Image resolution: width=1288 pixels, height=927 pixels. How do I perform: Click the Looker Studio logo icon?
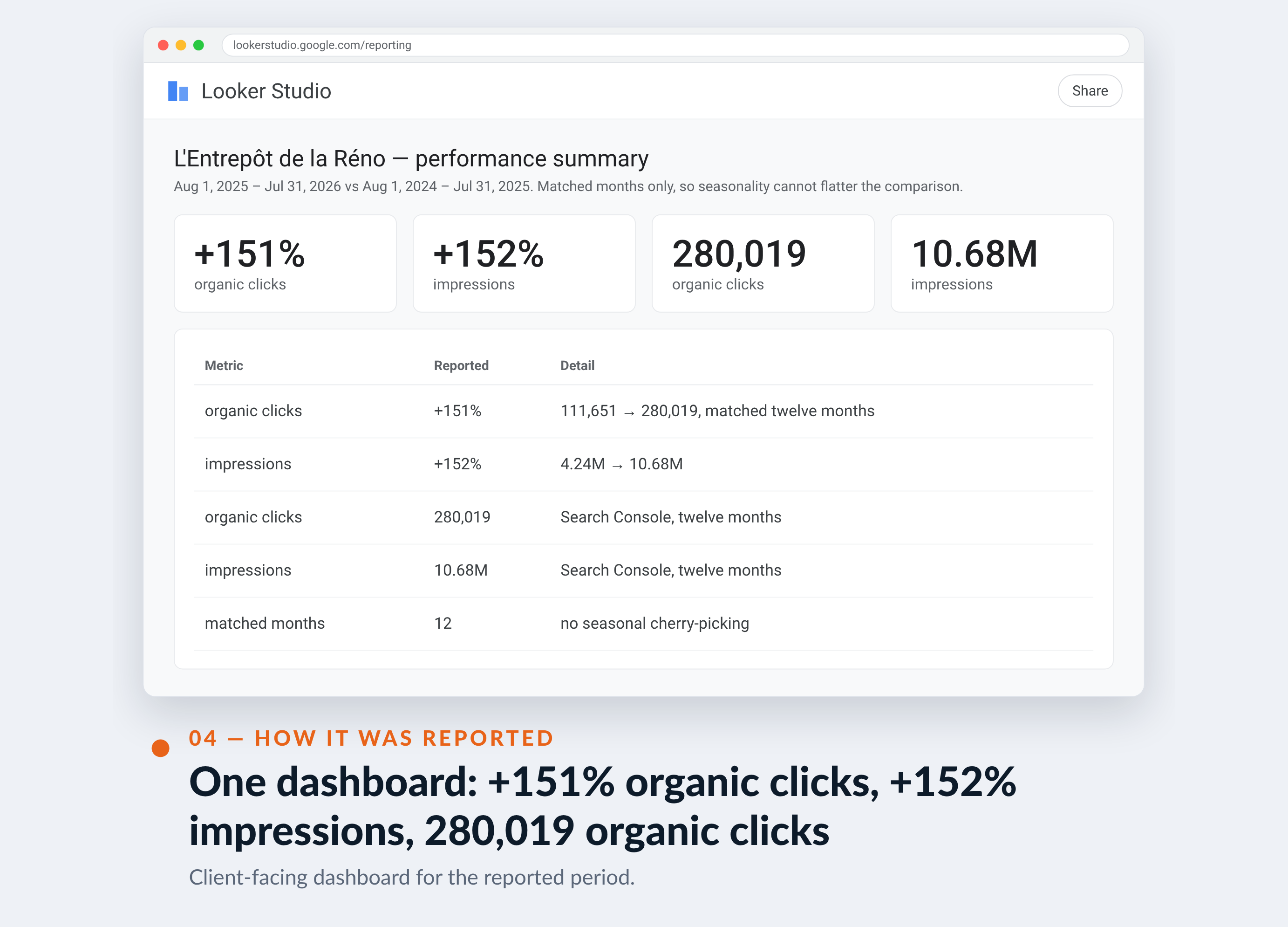(x=178, y=91)
